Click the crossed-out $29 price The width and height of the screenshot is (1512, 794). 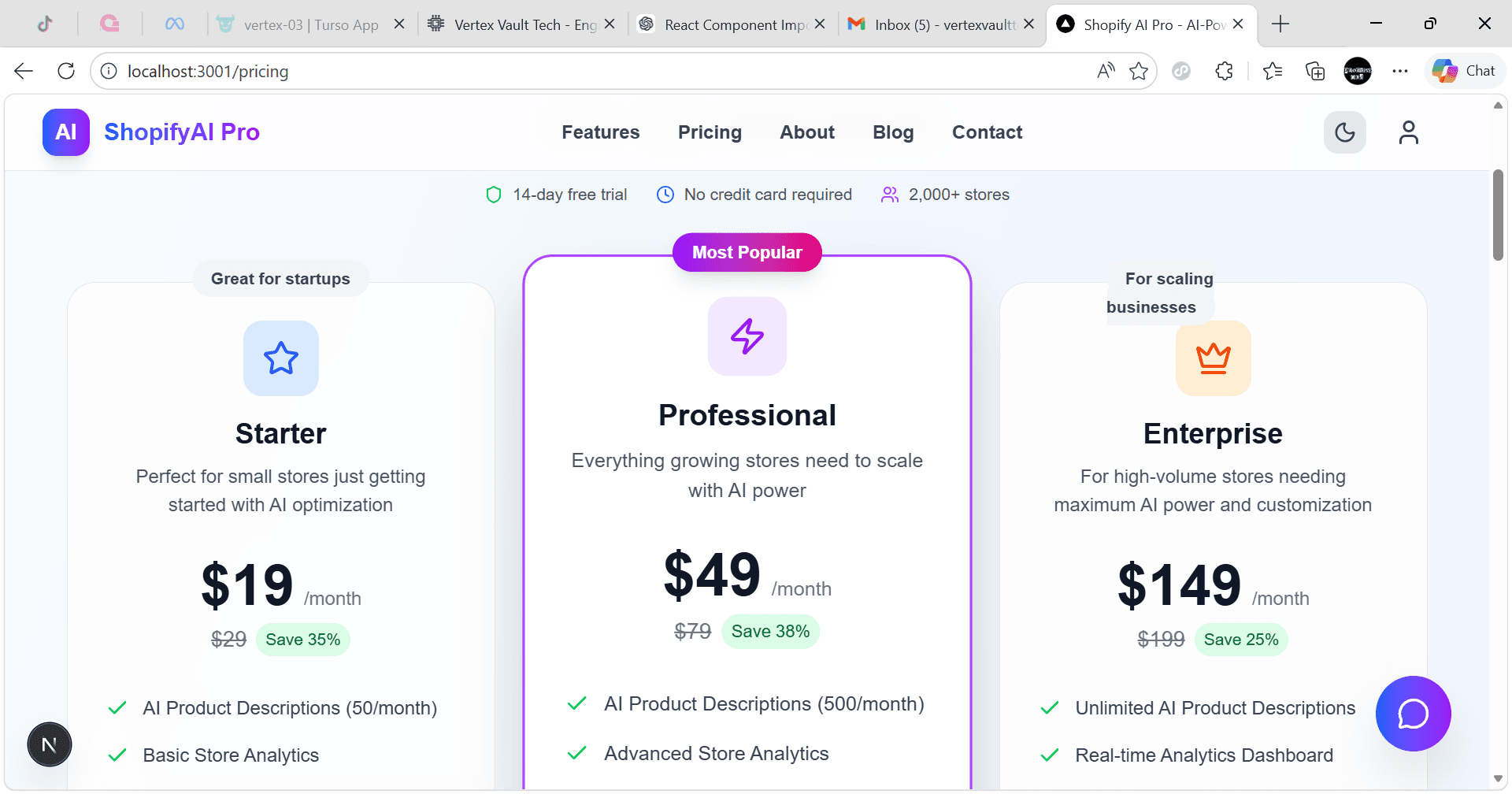click(228, 640)
